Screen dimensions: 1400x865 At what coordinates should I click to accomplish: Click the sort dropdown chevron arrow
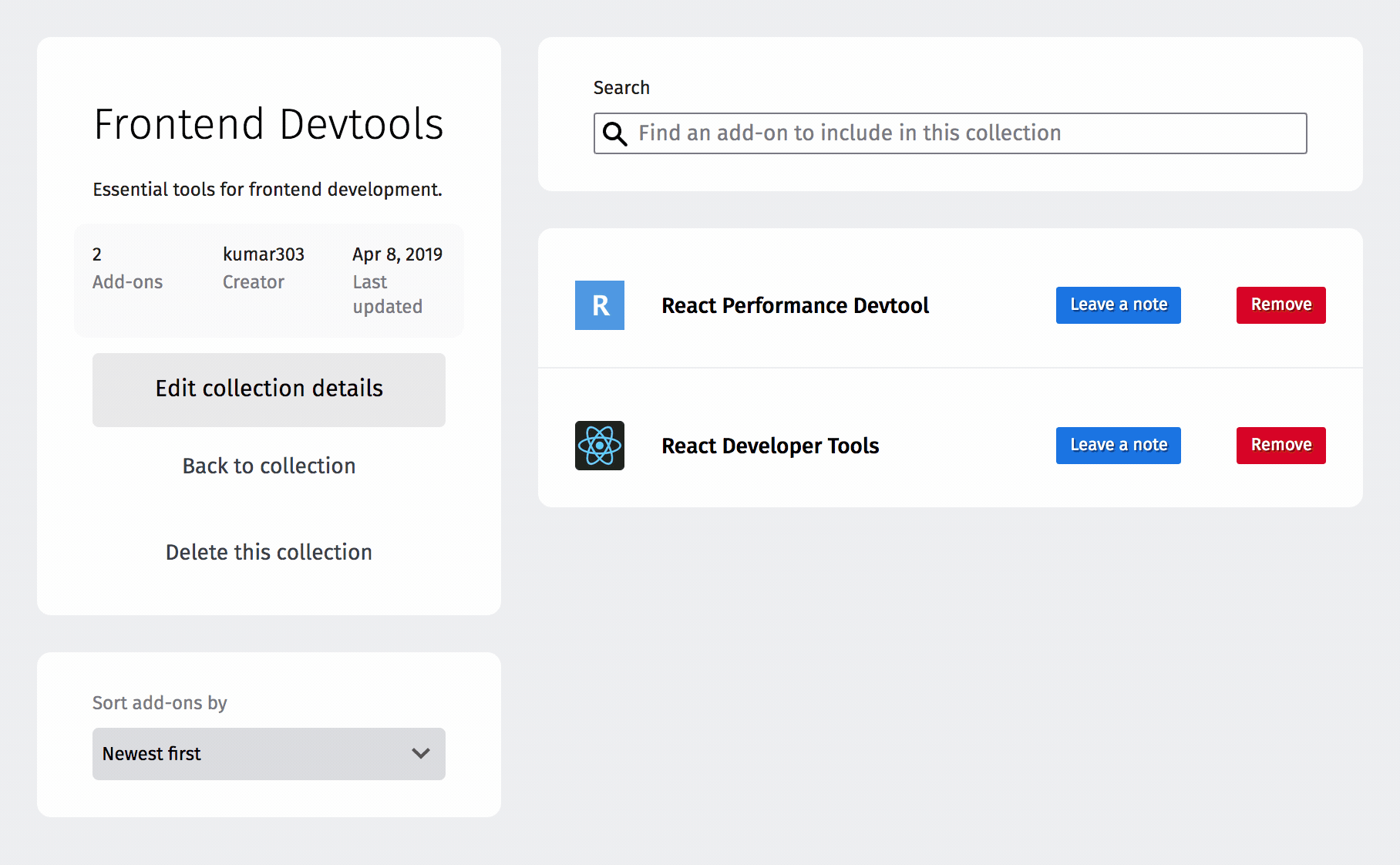coord(420,753)
